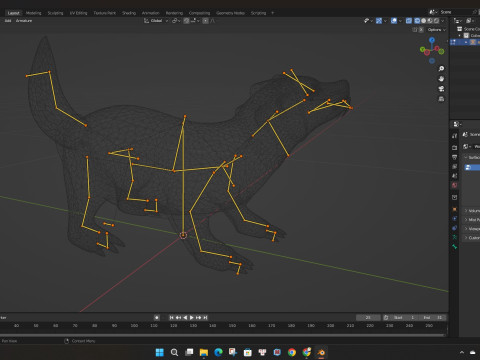Open the Options dropdown in viewport

(x=436, y=30)
